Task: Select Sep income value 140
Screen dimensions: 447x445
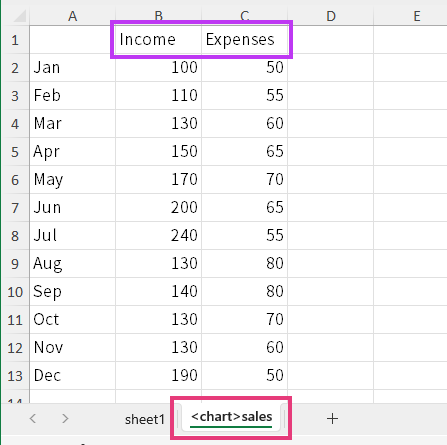Action: click(x=159, y=292)
